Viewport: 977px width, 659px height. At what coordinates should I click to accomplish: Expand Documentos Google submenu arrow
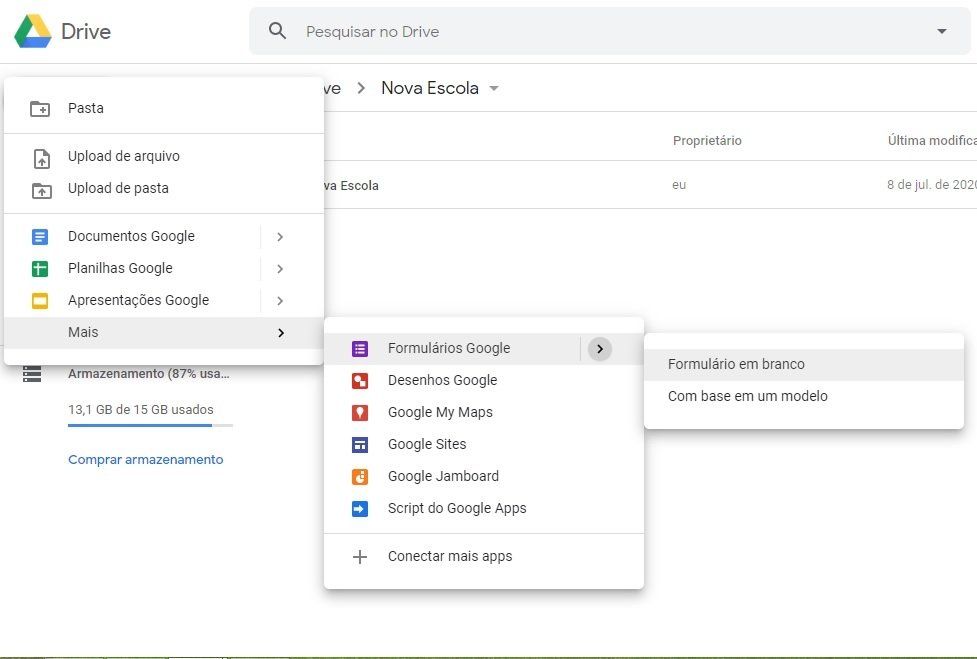(x=280, y=237)
